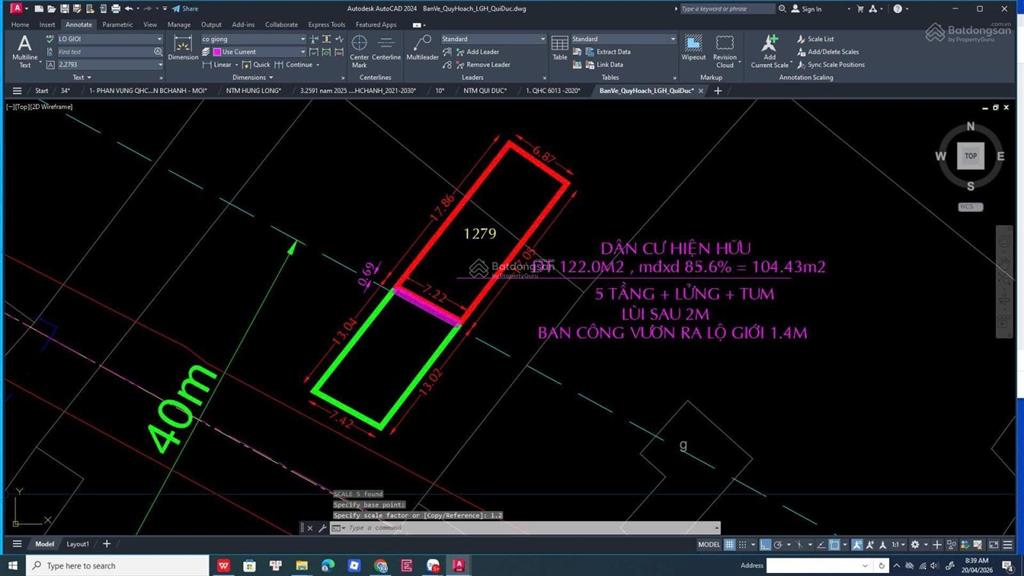1024x576 pixels.
Task: Click the Remove Leader button
Action: coord(483,65)
